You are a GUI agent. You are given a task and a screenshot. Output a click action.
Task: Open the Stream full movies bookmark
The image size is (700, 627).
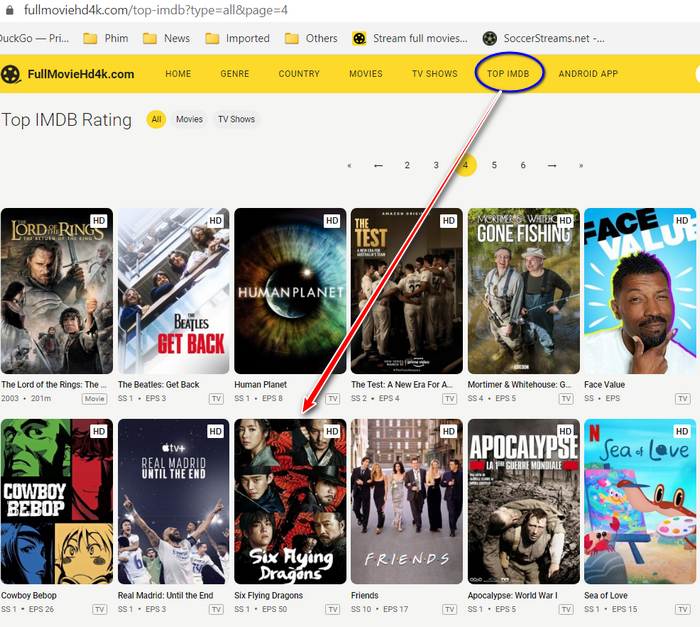pyautogui.click(x=410, y=38)
